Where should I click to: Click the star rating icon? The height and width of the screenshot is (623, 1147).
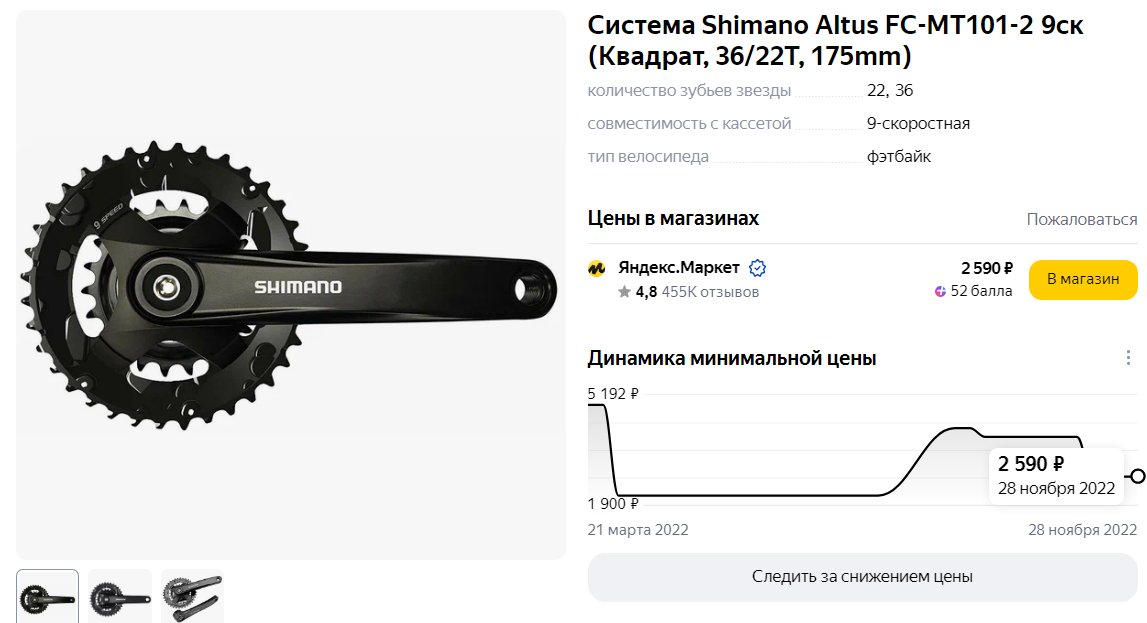coord(624,292)
